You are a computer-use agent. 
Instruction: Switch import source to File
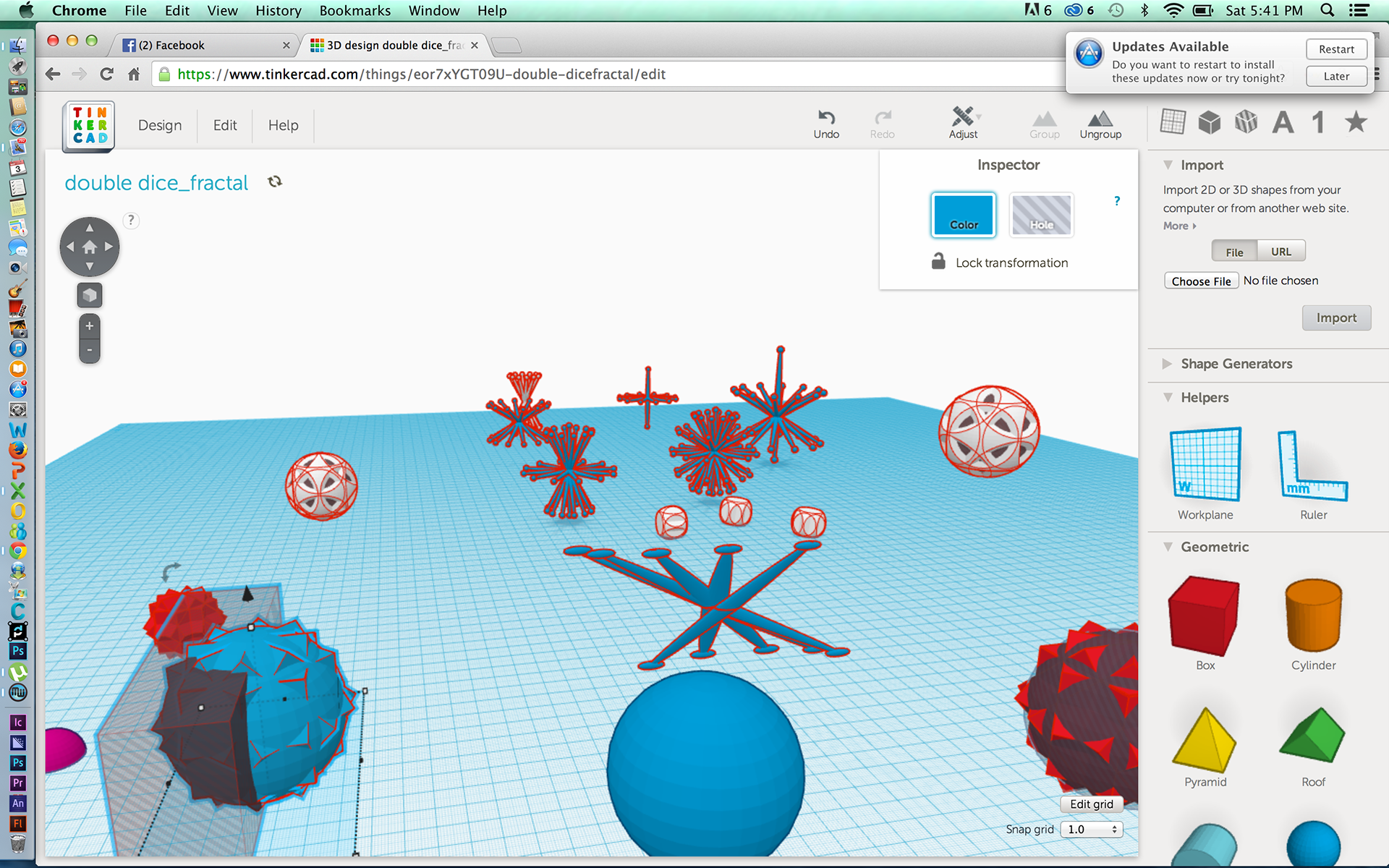click(x=1234, y=252)
